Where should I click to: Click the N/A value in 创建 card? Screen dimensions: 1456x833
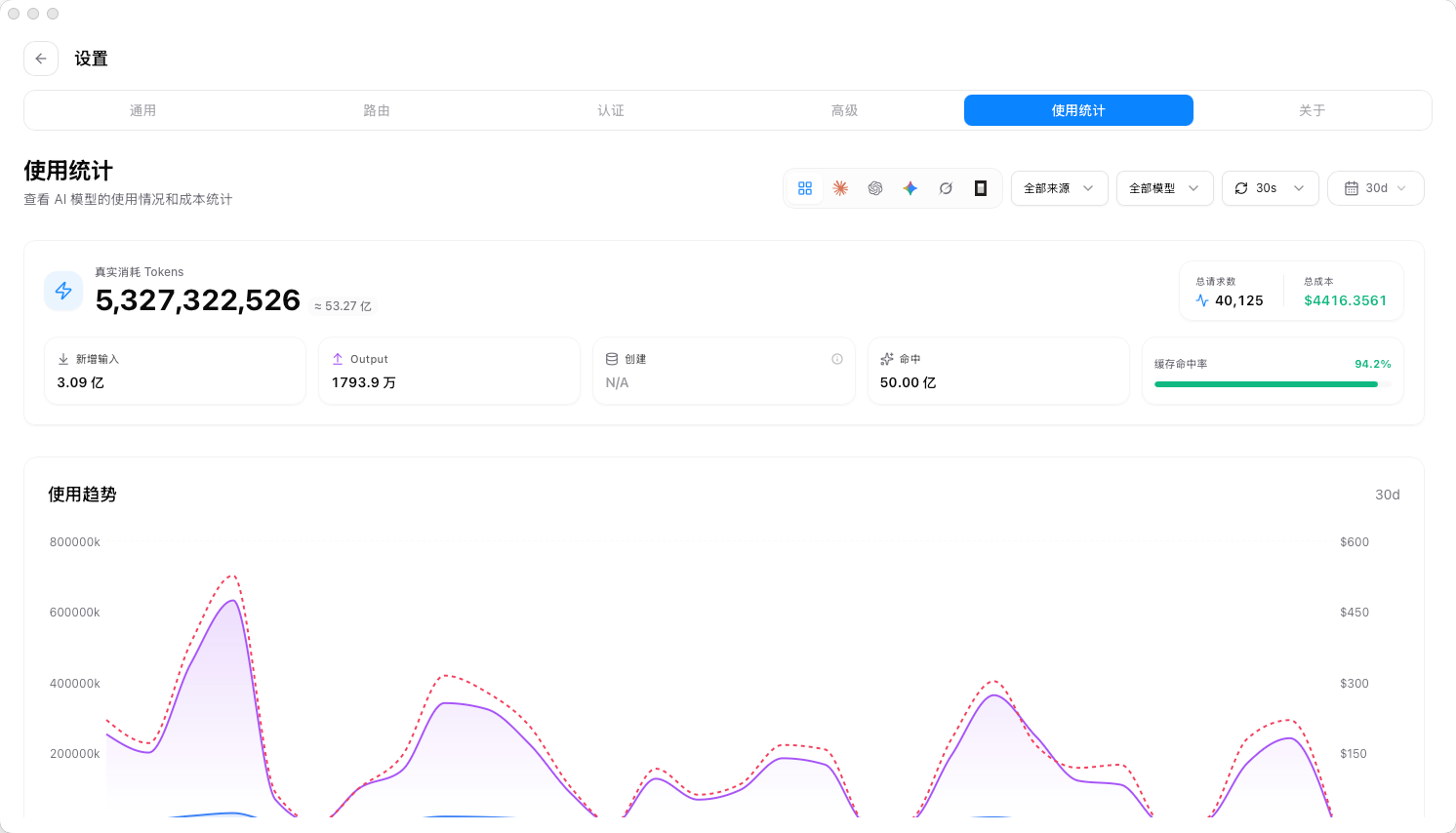pos(618,382)
